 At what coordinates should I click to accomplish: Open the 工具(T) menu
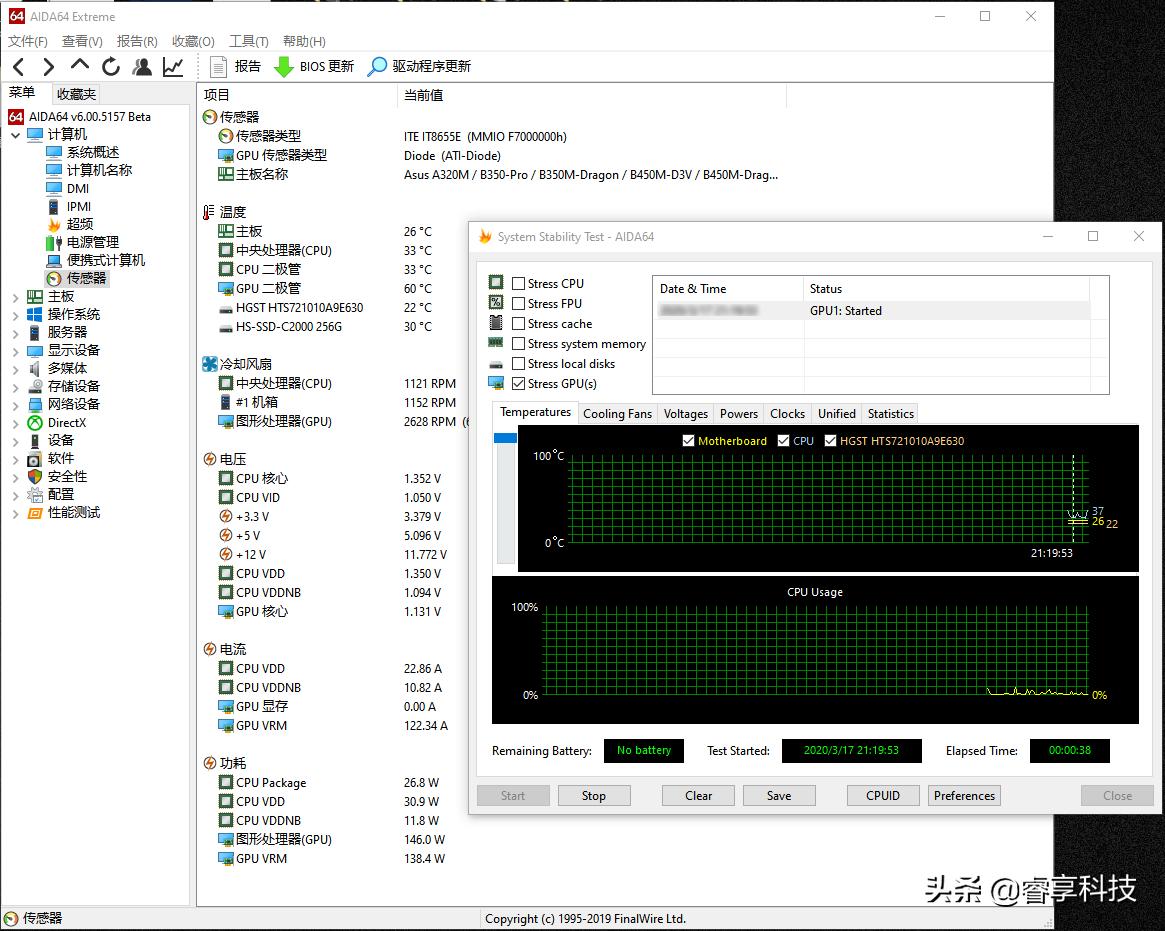(246, 41)
